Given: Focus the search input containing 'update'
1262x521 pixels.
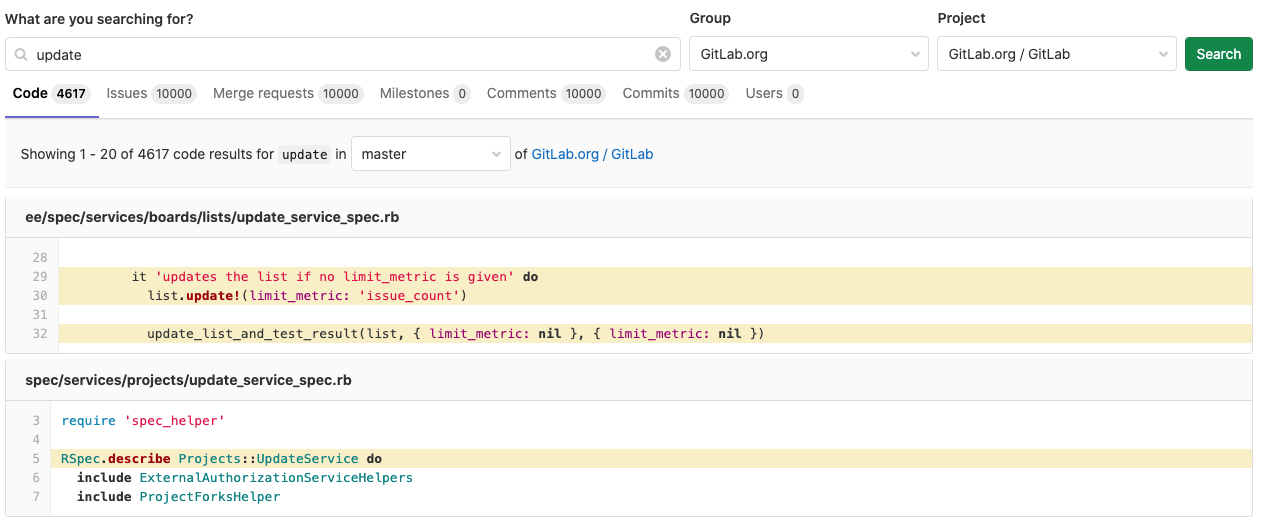Looking at the screenshot, I should (x=340, y=54).
